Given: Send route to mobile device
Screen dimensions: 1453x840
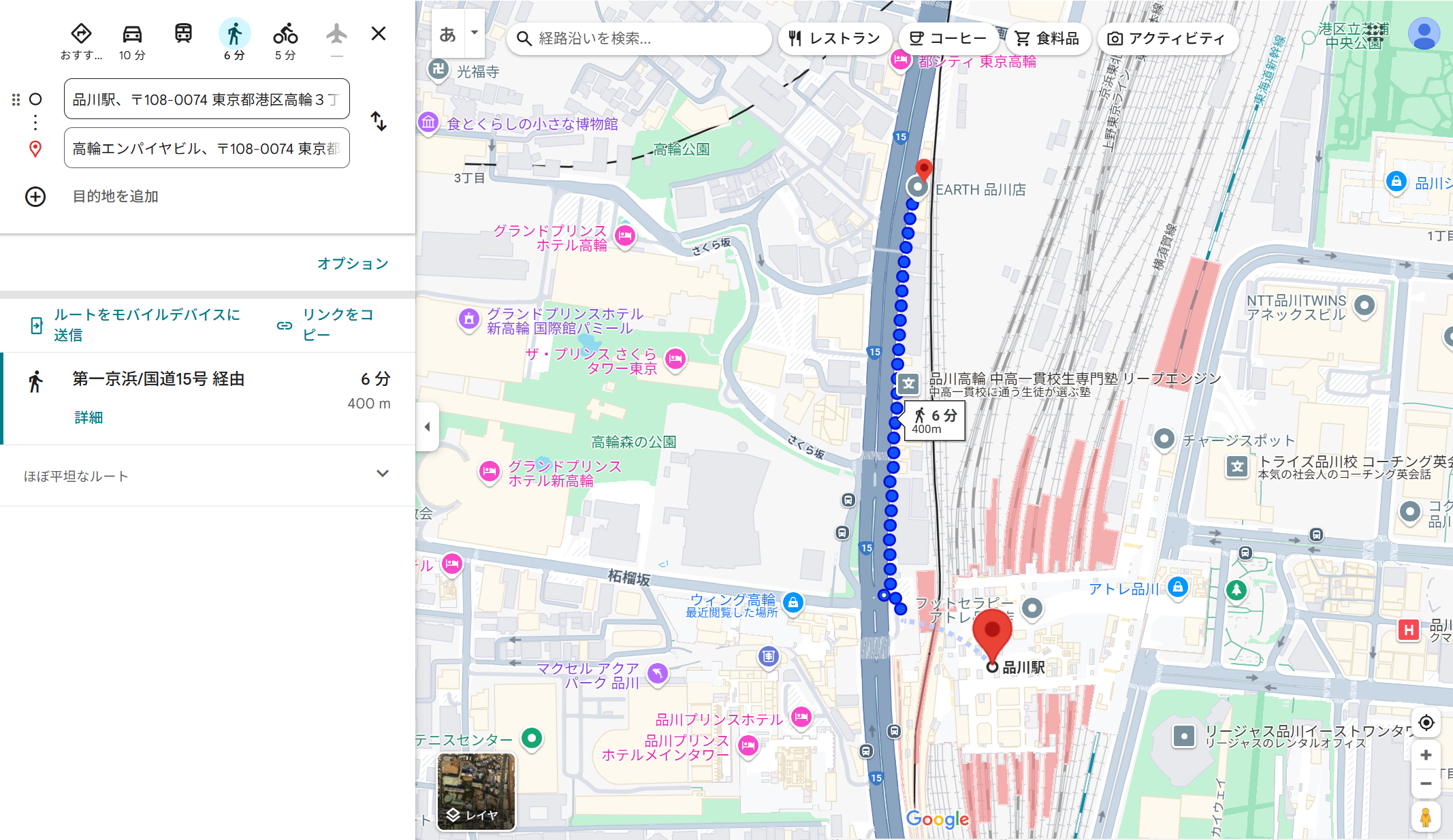Looking at the screenshot, I should [x=136, y=325].
